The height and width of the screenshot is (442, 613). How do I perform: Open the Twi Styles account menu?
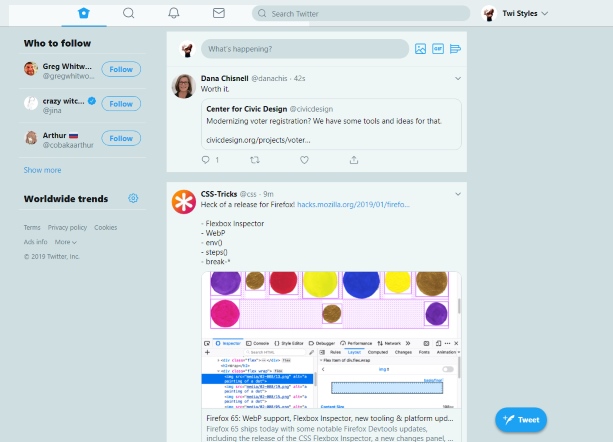click(x=515, y=14)
